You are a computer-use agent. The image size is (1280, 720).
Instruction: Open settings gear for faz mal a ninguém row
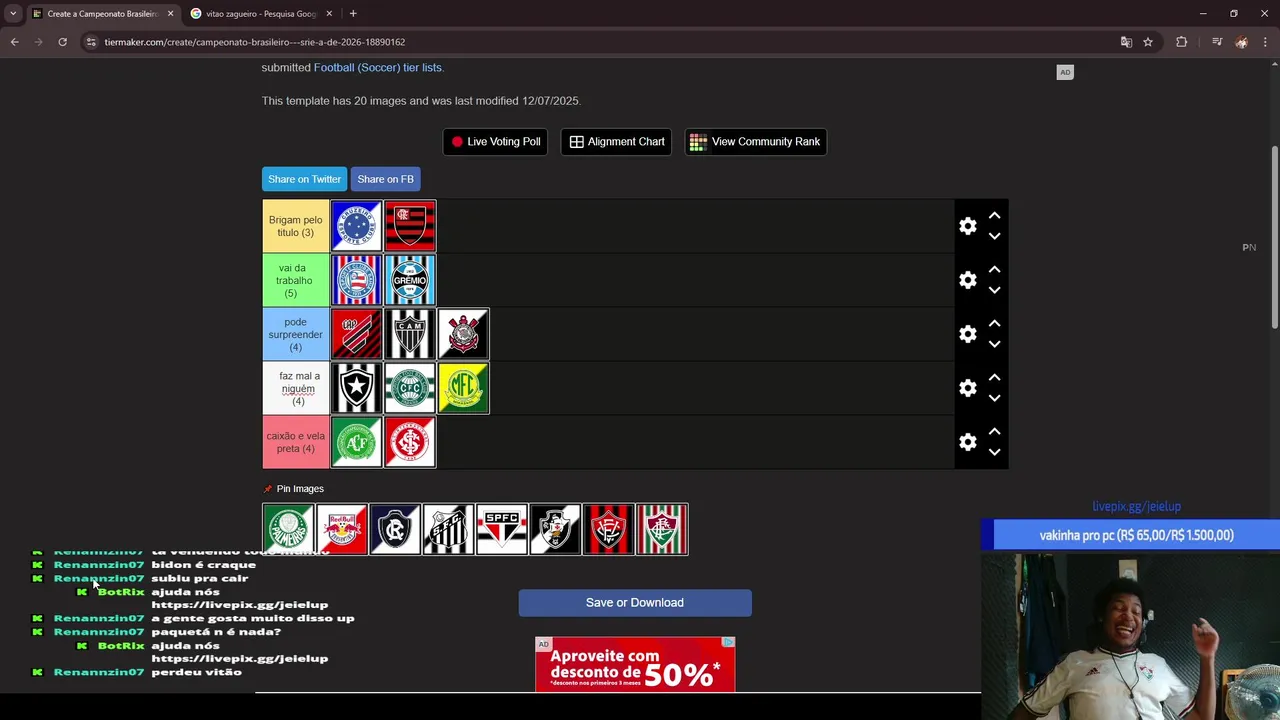click(968, 388)
